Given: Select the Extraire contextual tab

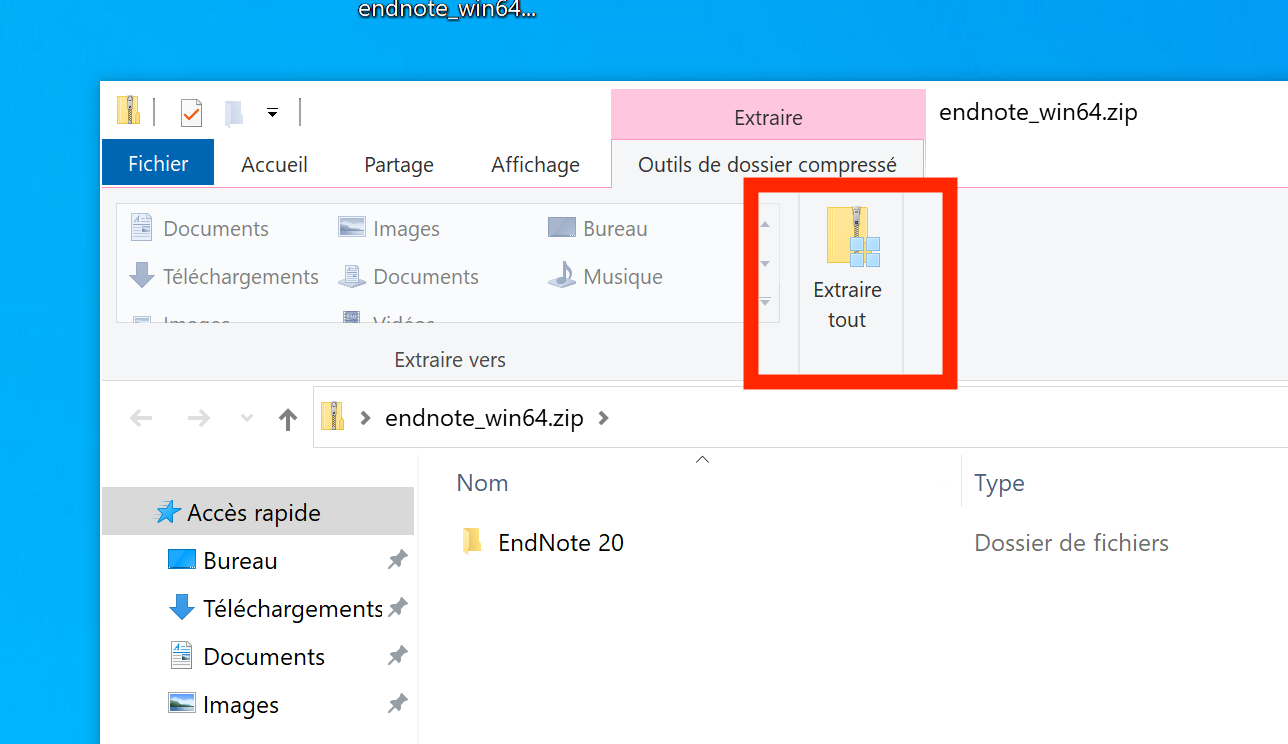Looking at the screenshot, I should [767, 117].
